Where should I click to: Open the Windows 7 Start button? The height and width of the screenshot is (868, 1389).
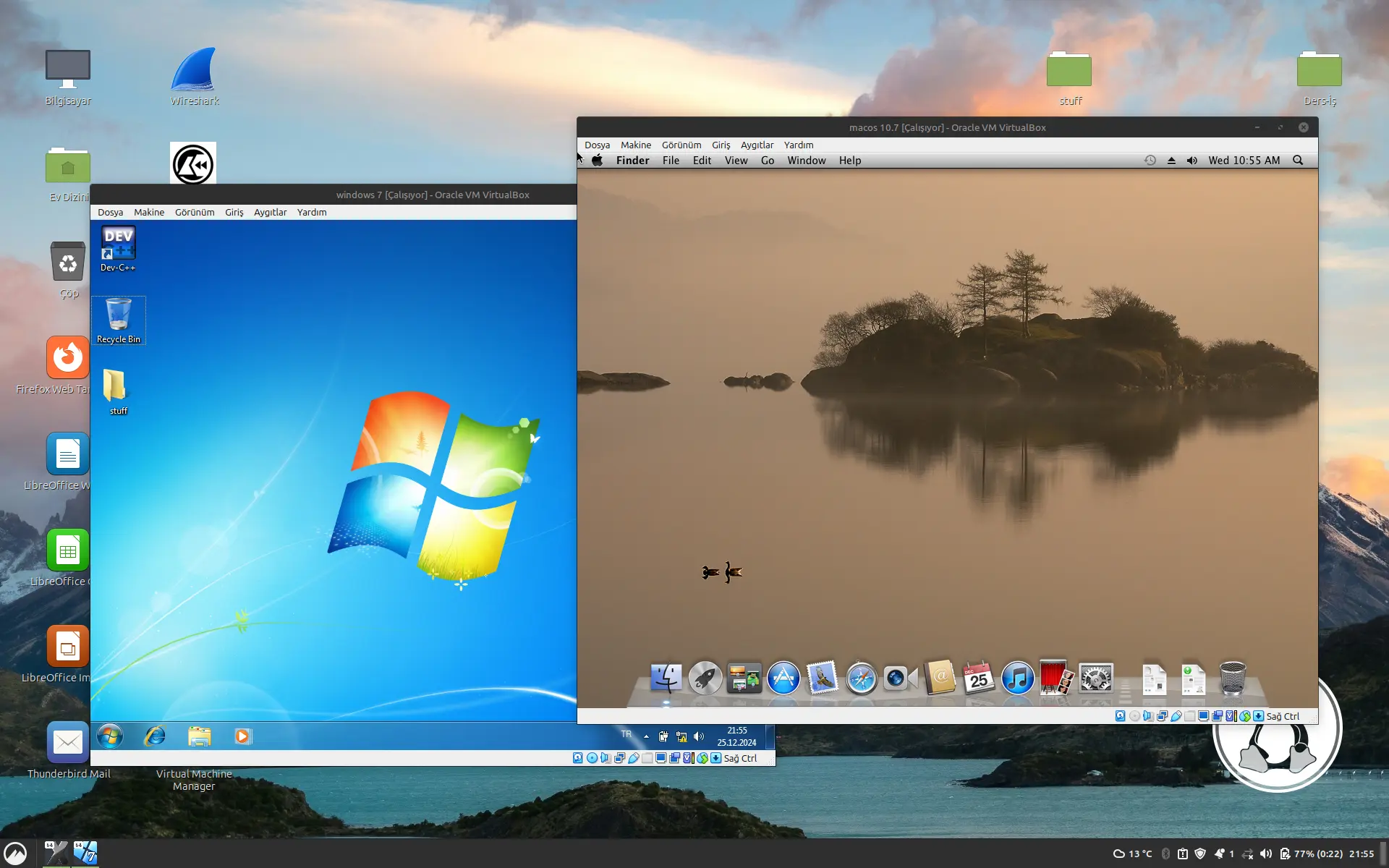point(110,736)
